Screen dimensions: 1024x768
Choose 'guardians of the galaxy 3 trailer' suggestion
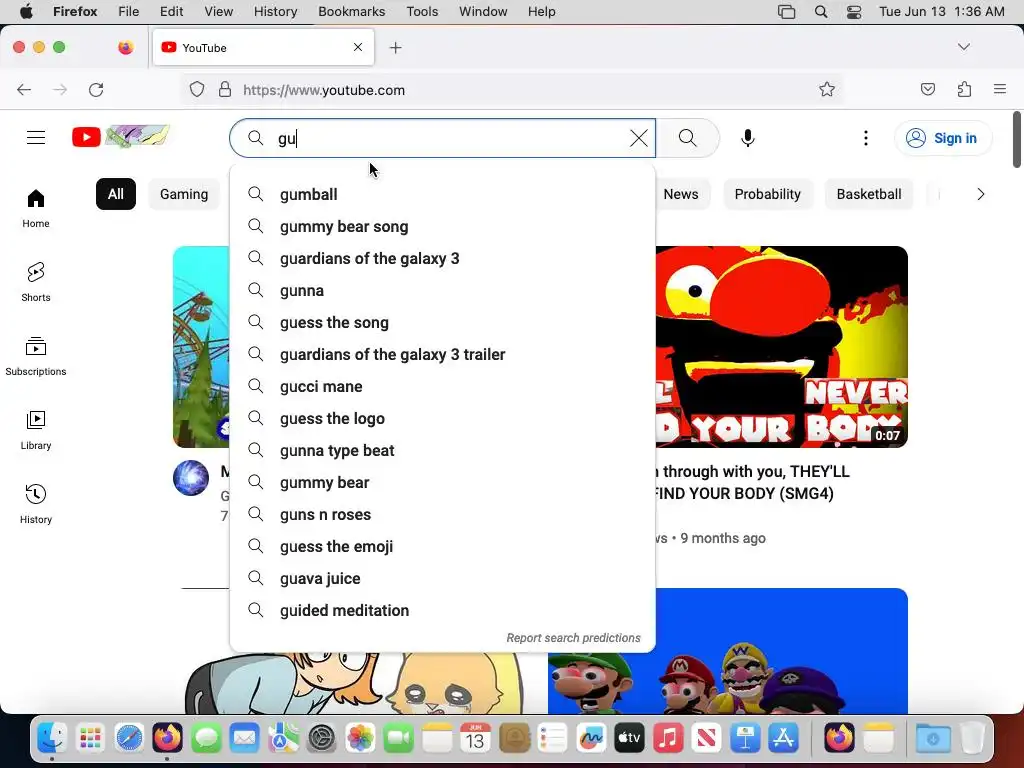point(443,355)
